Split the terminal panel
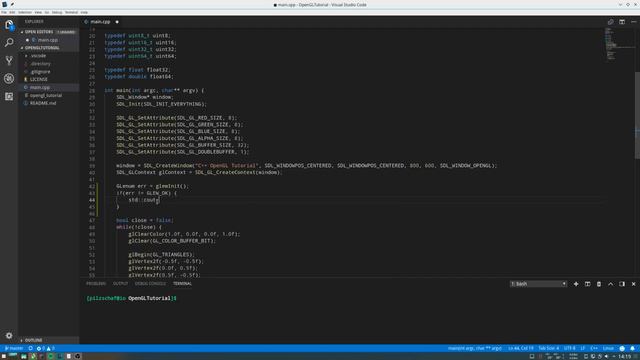This screenshot has height=360, width=640. point(587,284)
